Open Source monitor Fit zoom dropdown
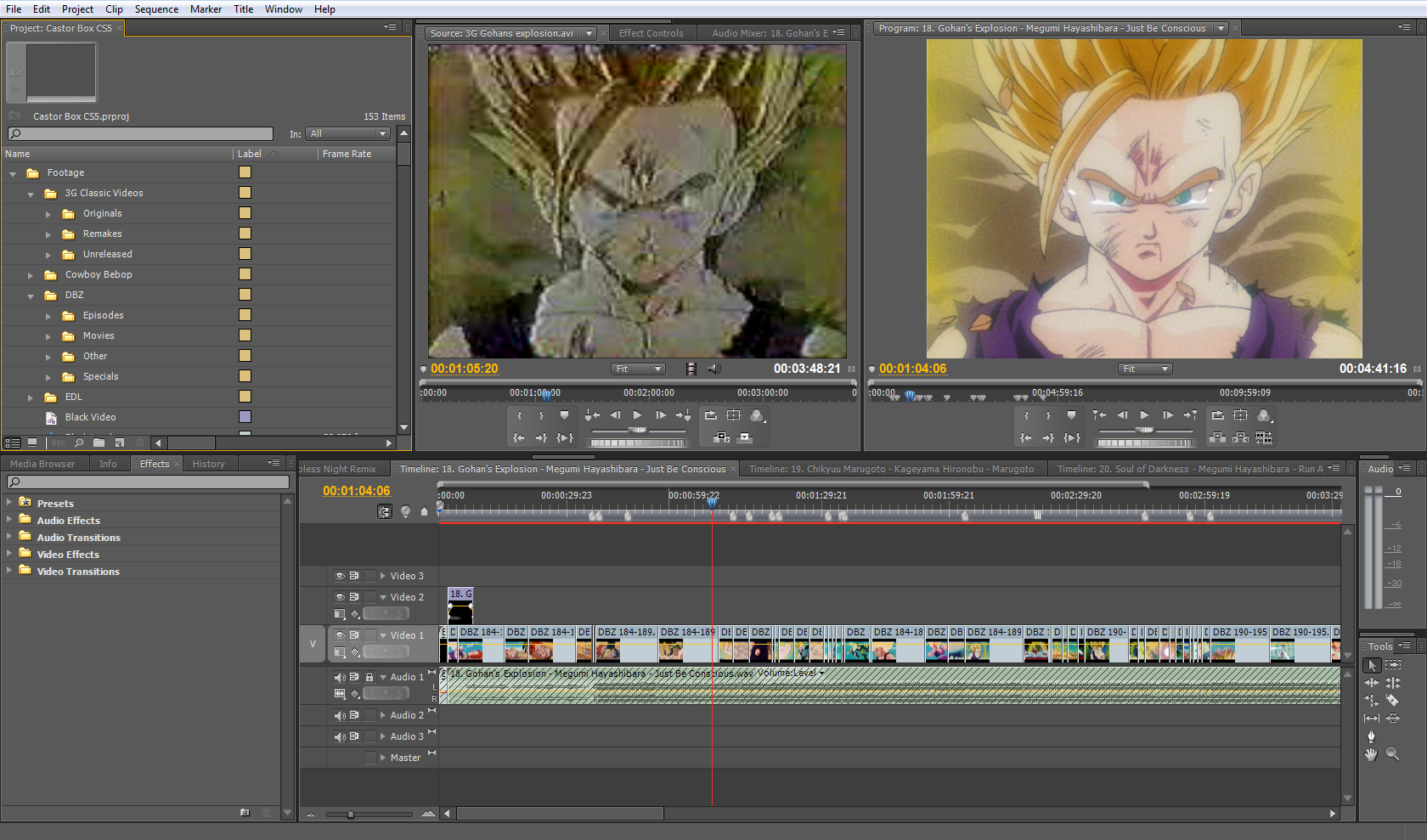The image size is (1427, 840). pos(639,369)
